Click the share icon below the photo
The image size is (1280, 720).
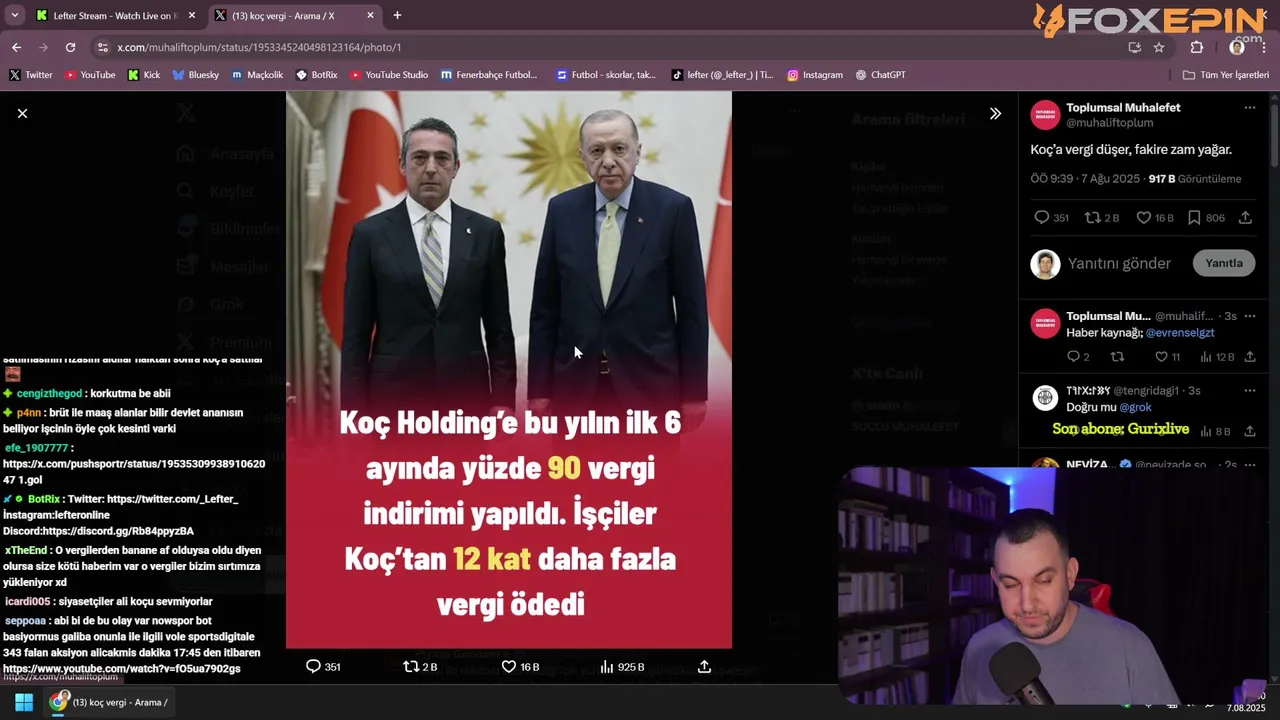point(704,666)
